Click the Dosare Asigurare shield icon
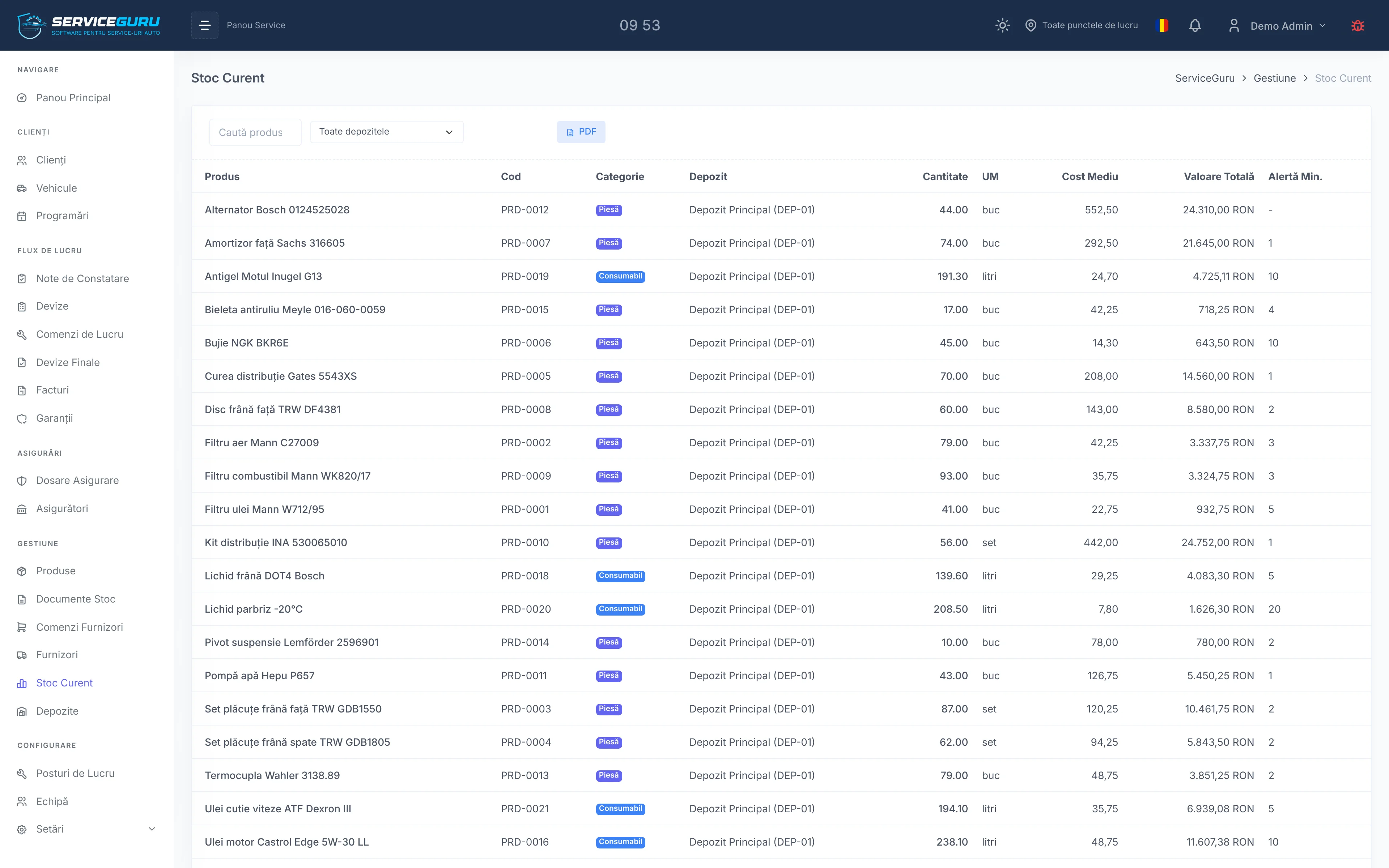 click(22, 481)
